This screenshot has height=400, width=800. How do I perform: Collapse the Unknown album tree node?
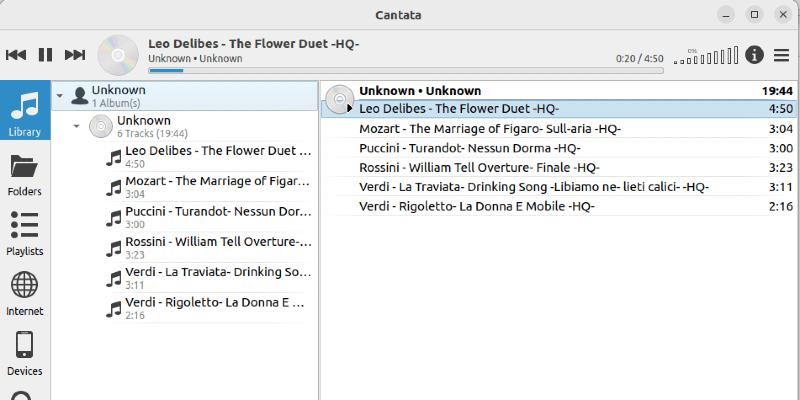tap(77, 126)
